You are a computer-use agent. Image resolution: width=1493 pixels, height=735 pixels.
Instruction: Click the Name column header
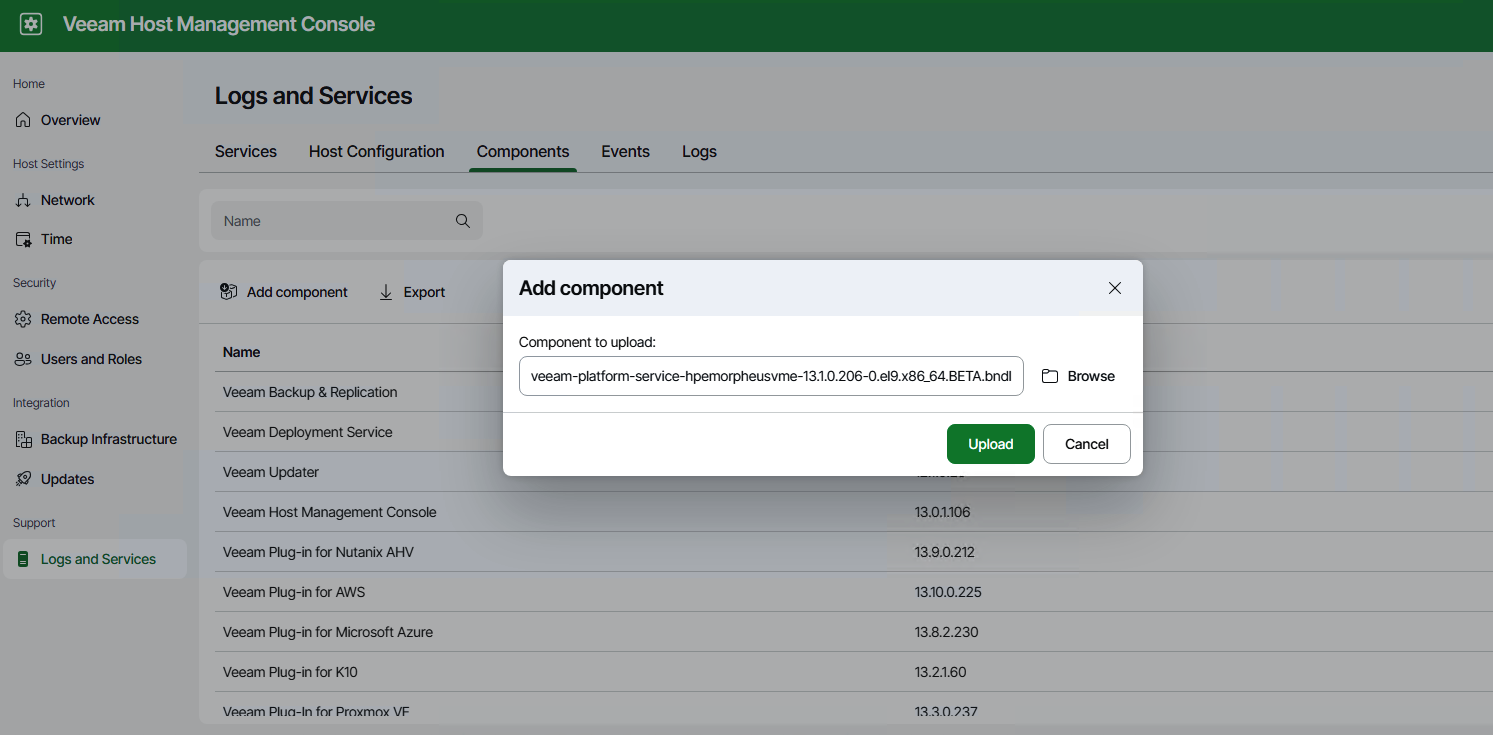(x=241, y=352)
